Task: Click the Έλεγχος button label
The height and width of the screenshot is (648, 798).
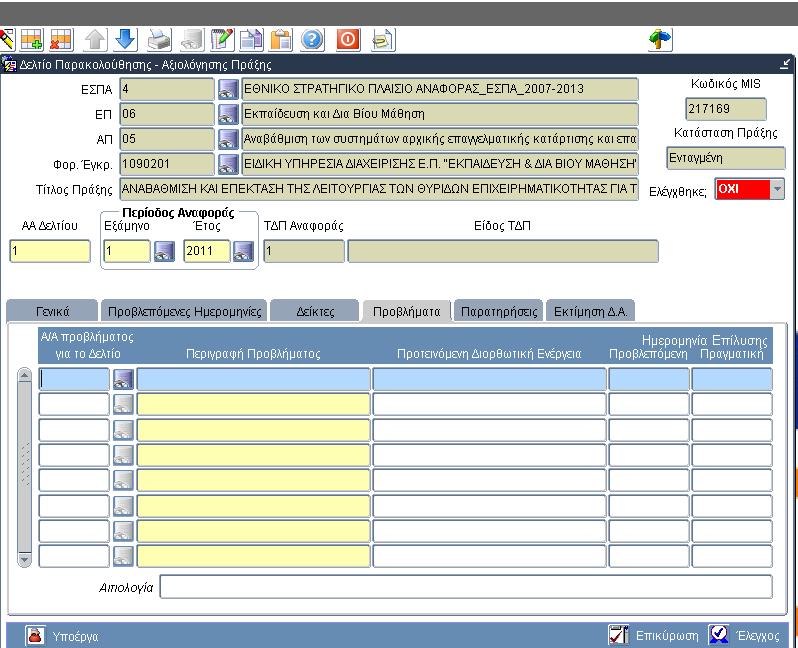Action: pos(758,636)
